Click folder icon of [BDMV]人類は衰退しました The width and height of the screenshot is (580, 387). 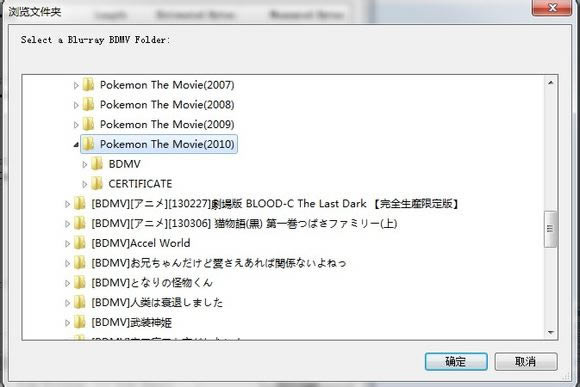pyautogui.click(x=80, y=302)
